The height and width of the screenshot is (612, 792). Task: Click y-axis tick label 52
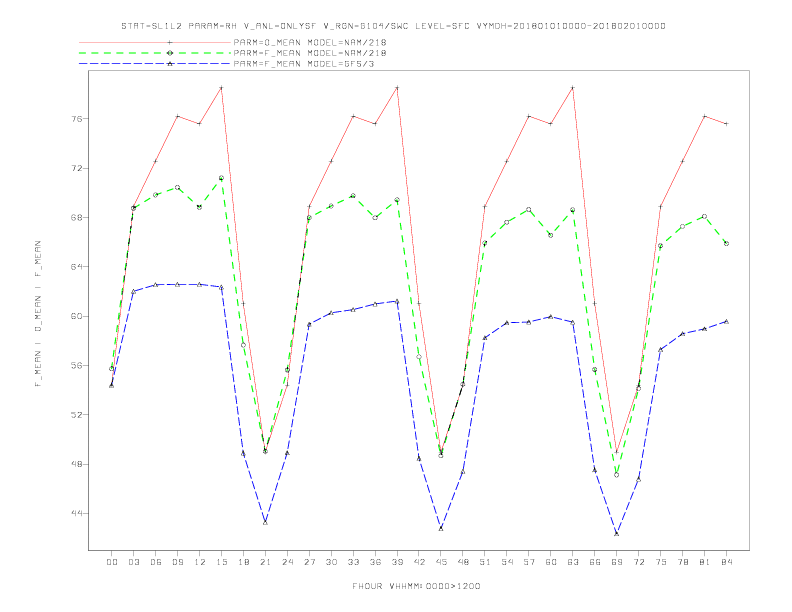click(x=78, y=415)
